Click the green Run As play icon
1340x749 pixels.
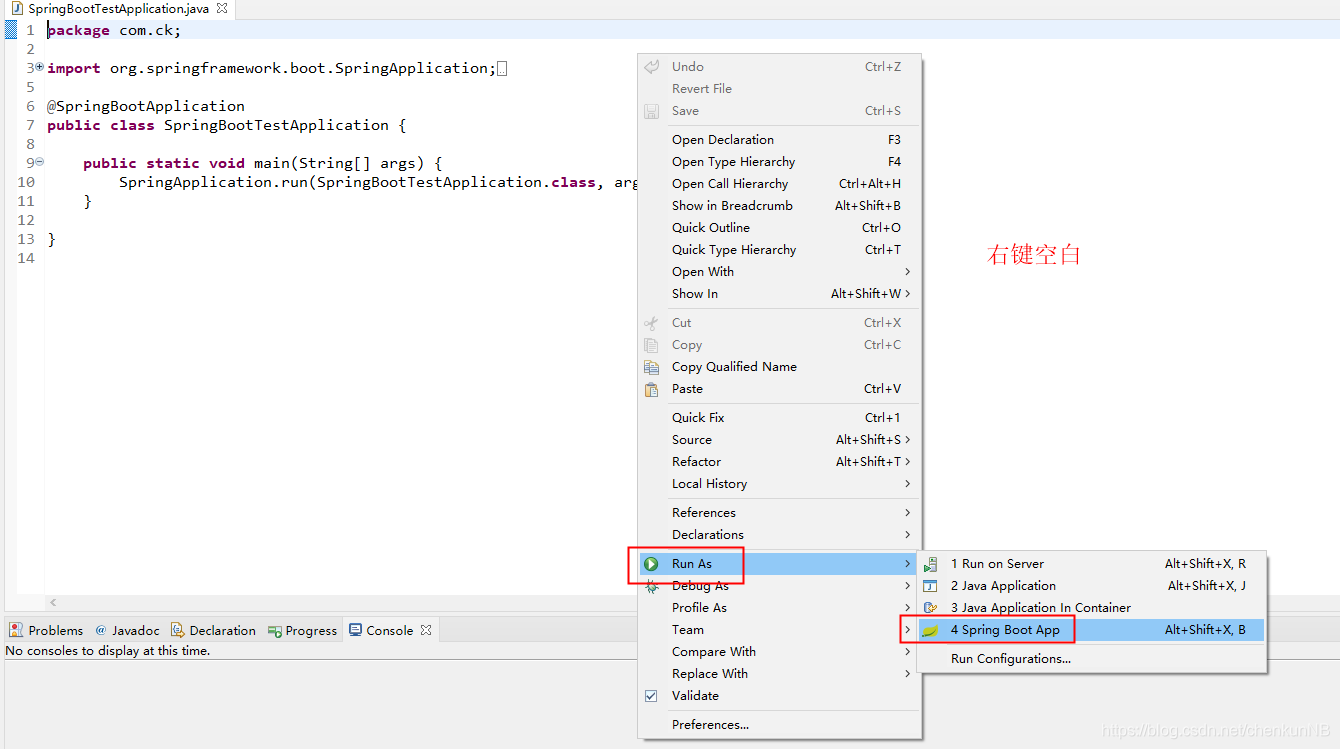[x=652, y=564]
